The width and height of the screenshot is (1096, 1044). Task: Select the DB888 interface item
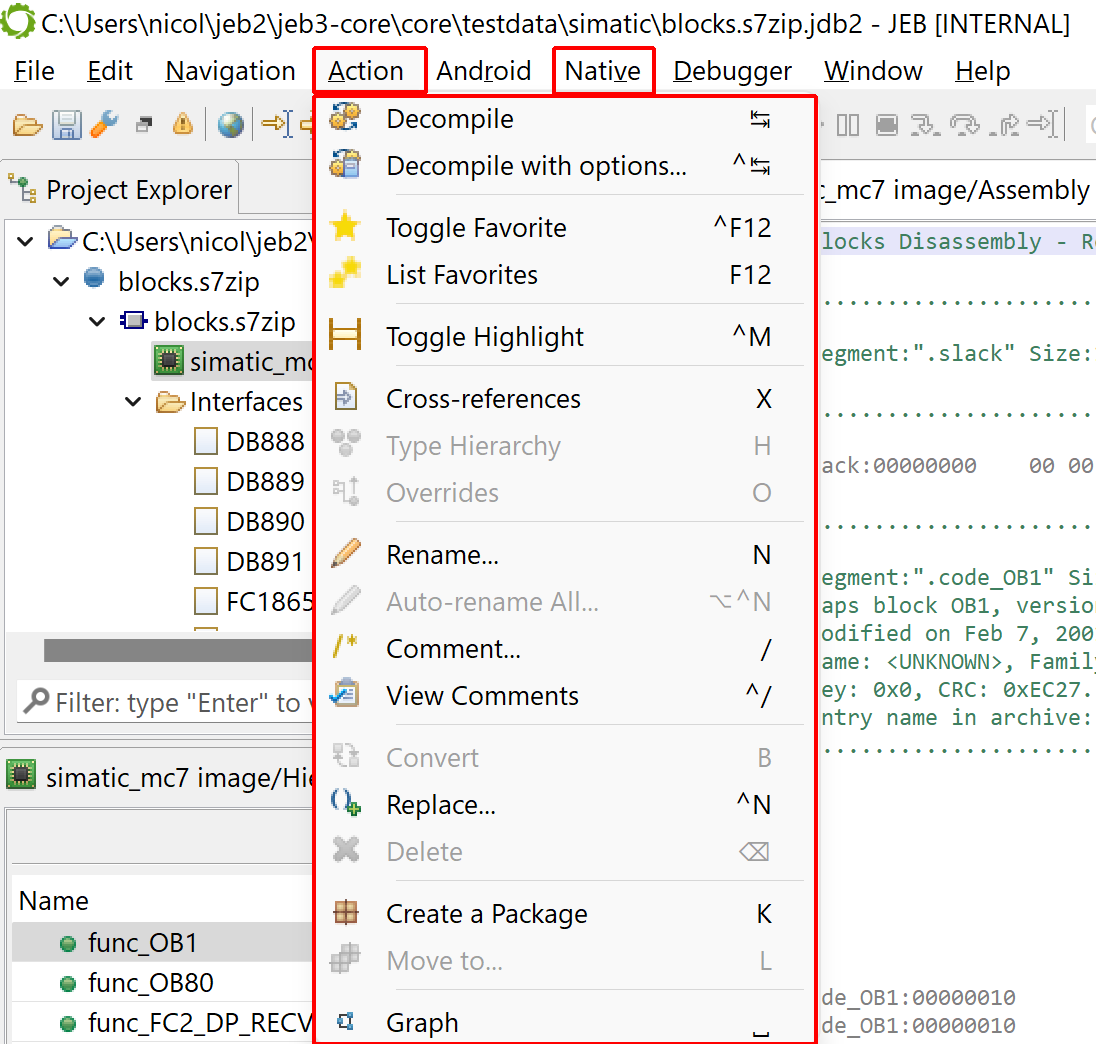(250, 442)
